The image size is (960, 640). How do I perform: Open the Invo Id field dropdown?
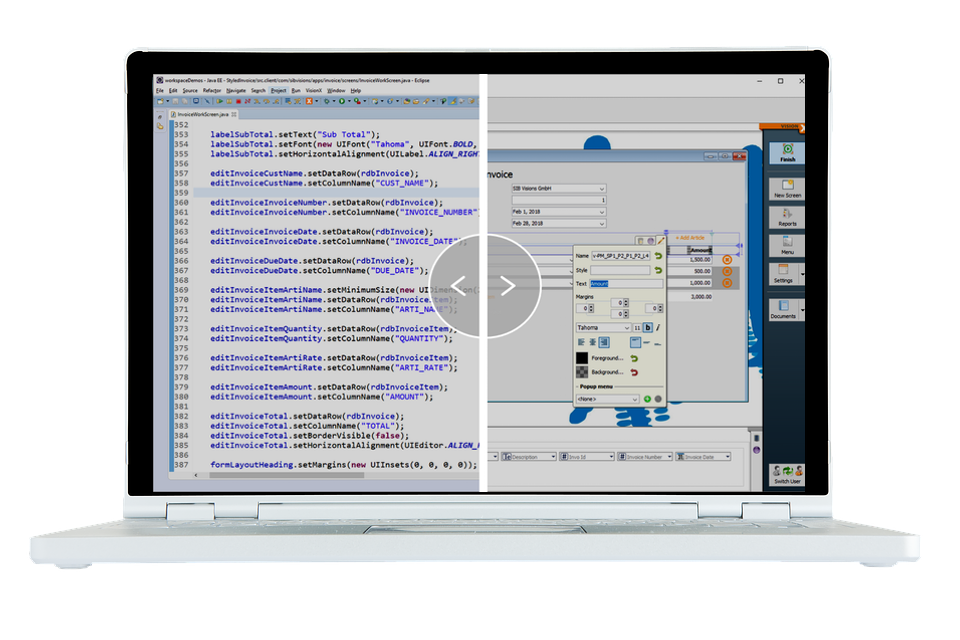611,457
